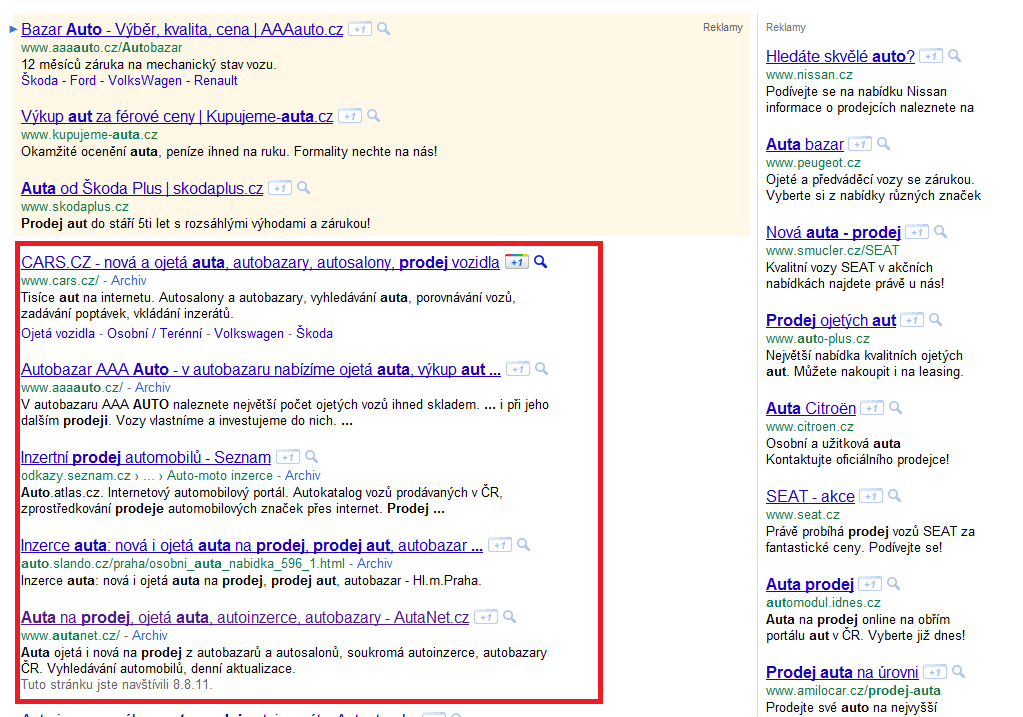The height and width of the screenshot is (717, 1023).
Task: Open Výkup aut za férové ceny link
Action: 177,117
